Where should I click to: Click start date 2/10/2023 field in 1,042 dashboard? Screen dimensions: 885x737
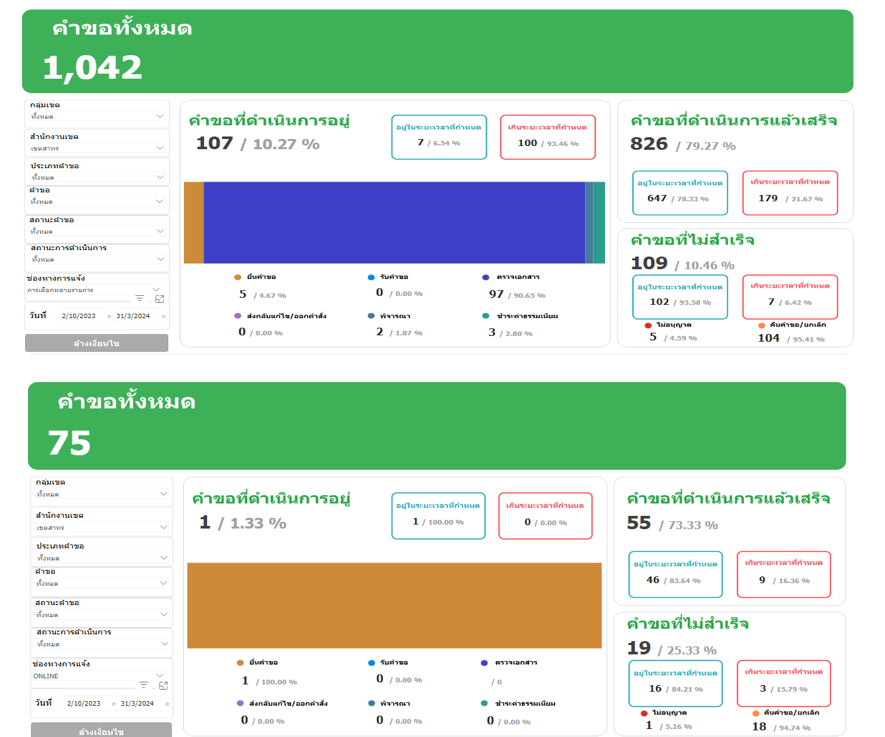(x=78, y=316)
